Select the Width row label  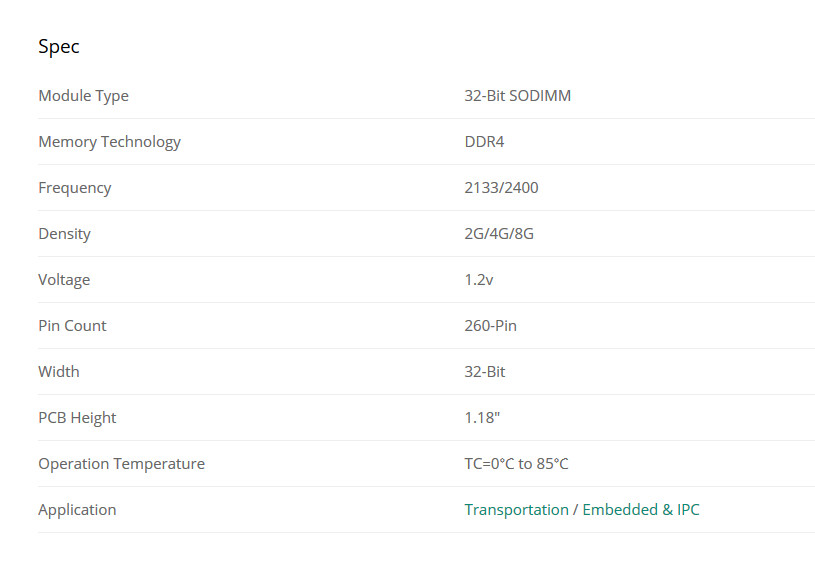pos(59,372)
